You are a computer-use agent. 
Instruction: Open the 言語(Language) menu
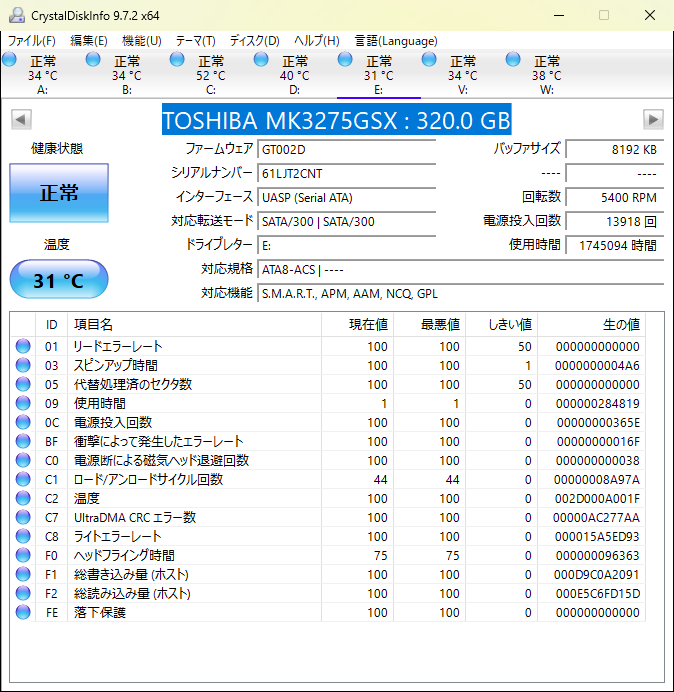396,41
